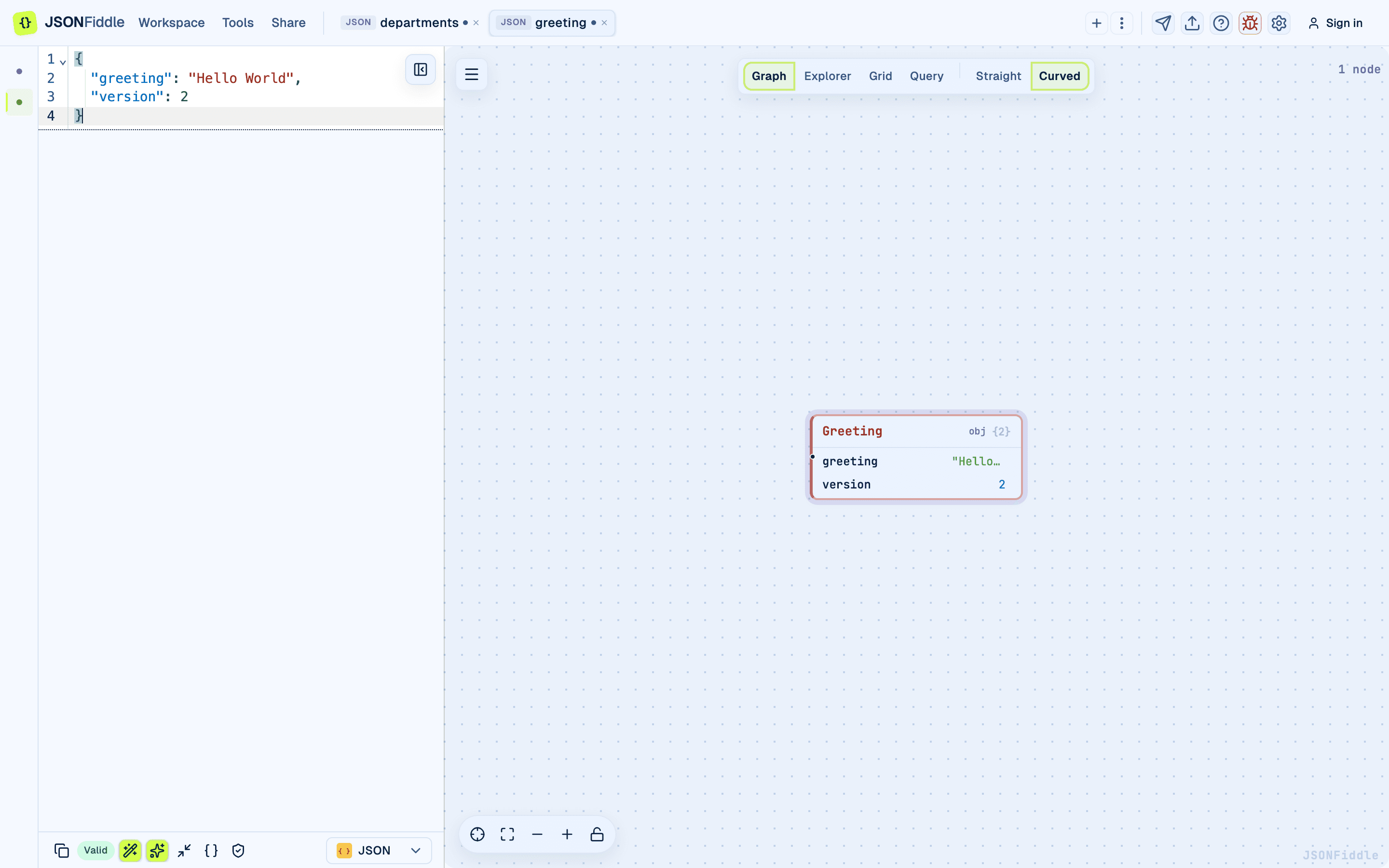1389x868 pixels.
Task: Click the shield validate icon
Action: click(x=238, y=850)
